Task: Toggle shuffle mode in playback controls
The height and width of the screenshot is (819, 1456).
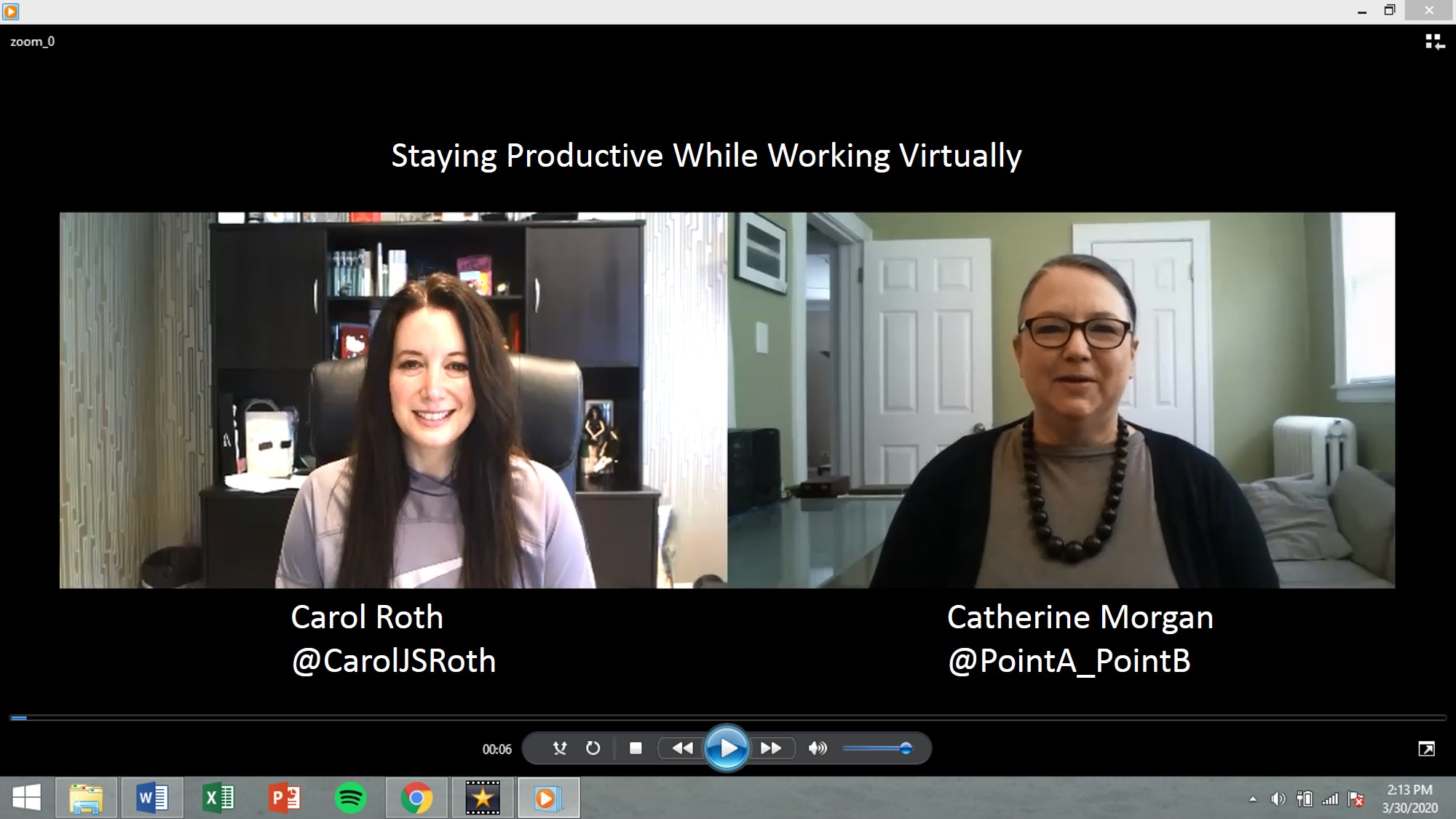Action: pyautogui.click(x=559, y=748)
